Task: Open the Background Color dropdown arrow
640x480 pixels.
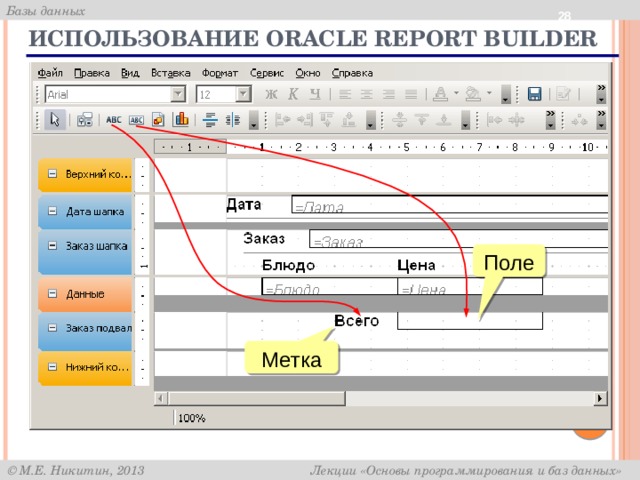Action: pos(489,93)
